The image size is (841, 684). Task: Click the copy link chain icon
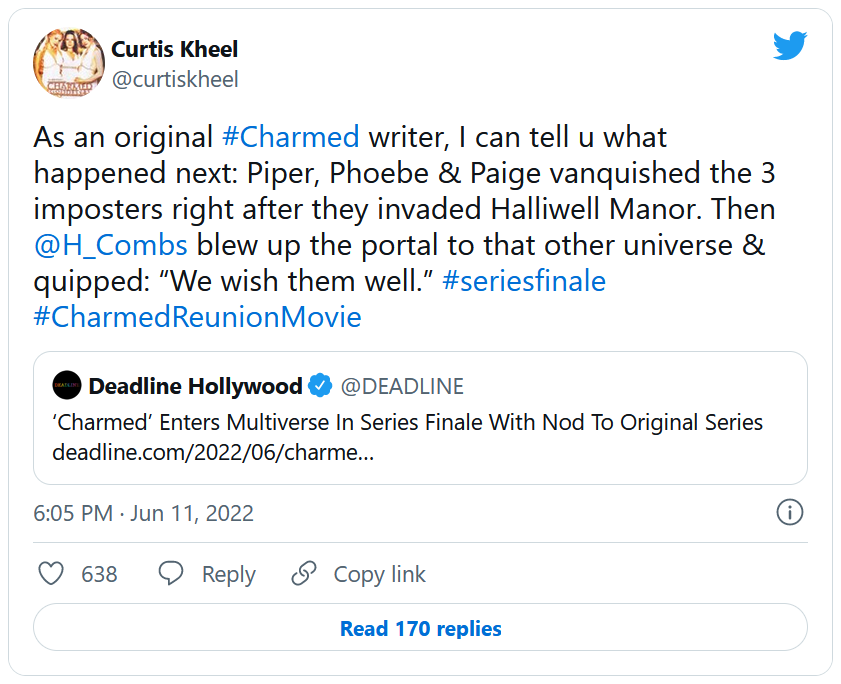pyautogui.click(x=304, y=574)
